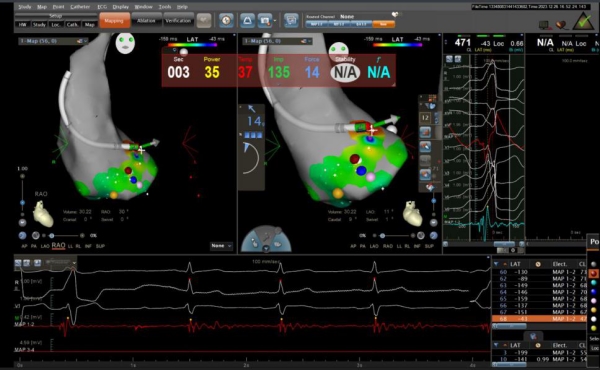Open the left 1-Map selector dropdown

[x=54, y=41]
